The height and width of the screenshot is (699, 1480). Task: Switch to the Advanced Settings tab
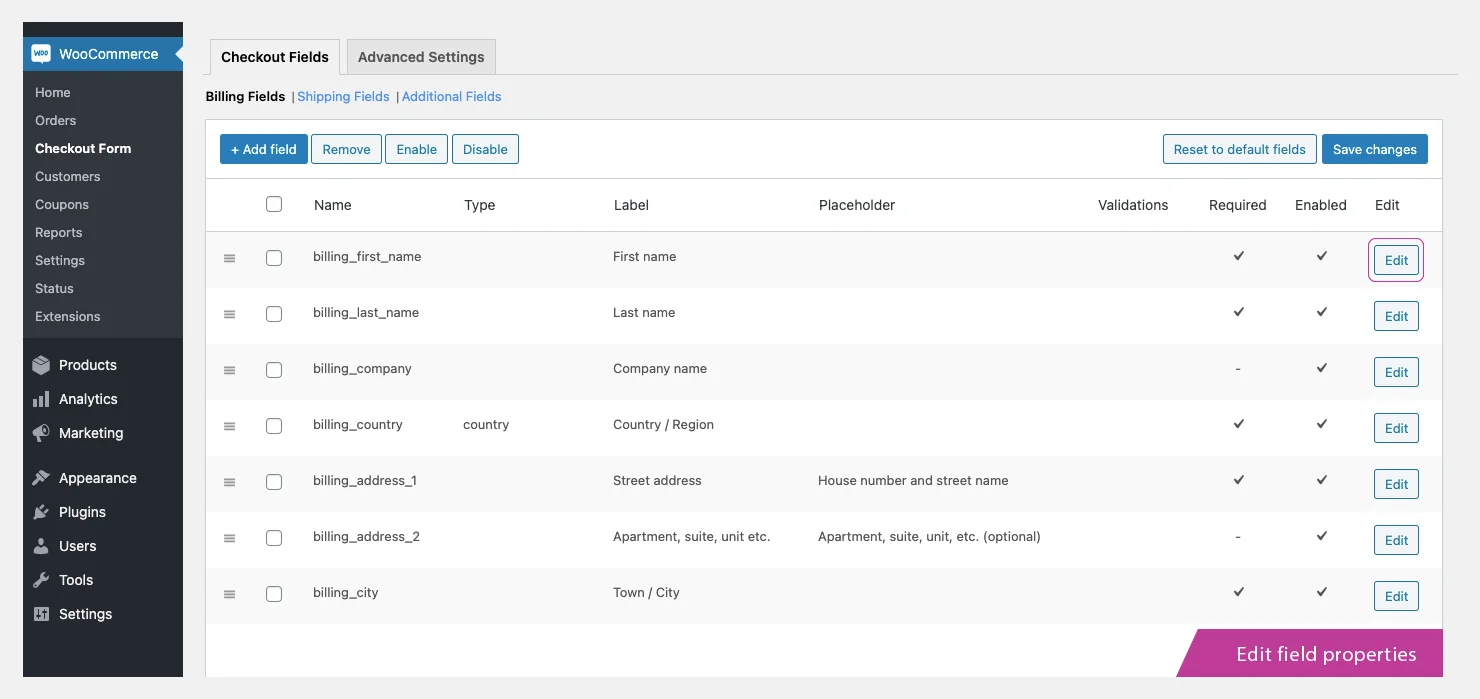(420, 57)
